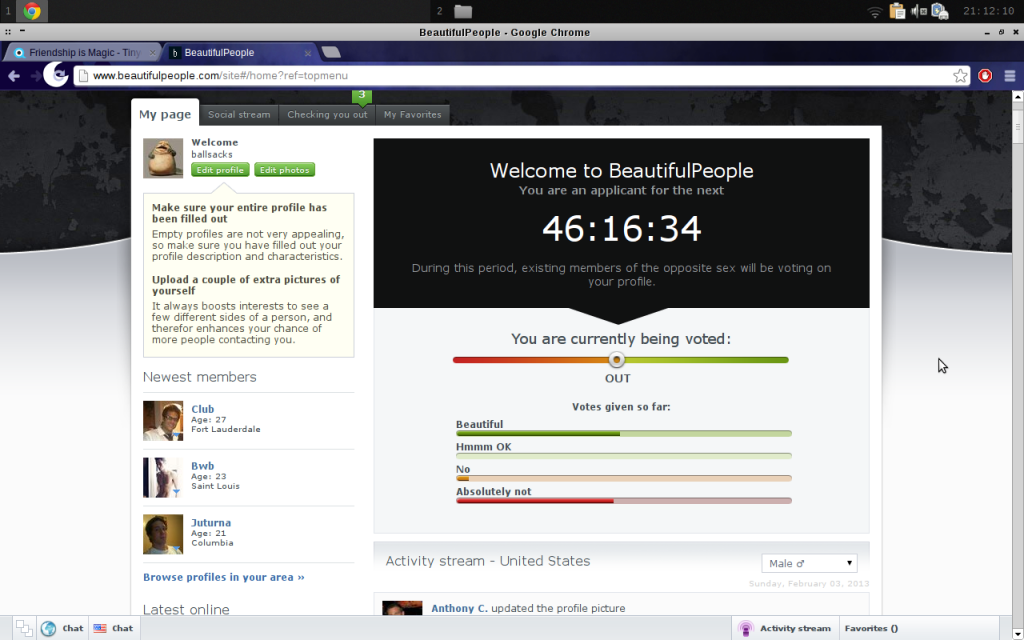The width and height of the screenshot is (1024, 640).
Task: Click the voting slider handle marked OUT
Action: (x=616, y=360)
